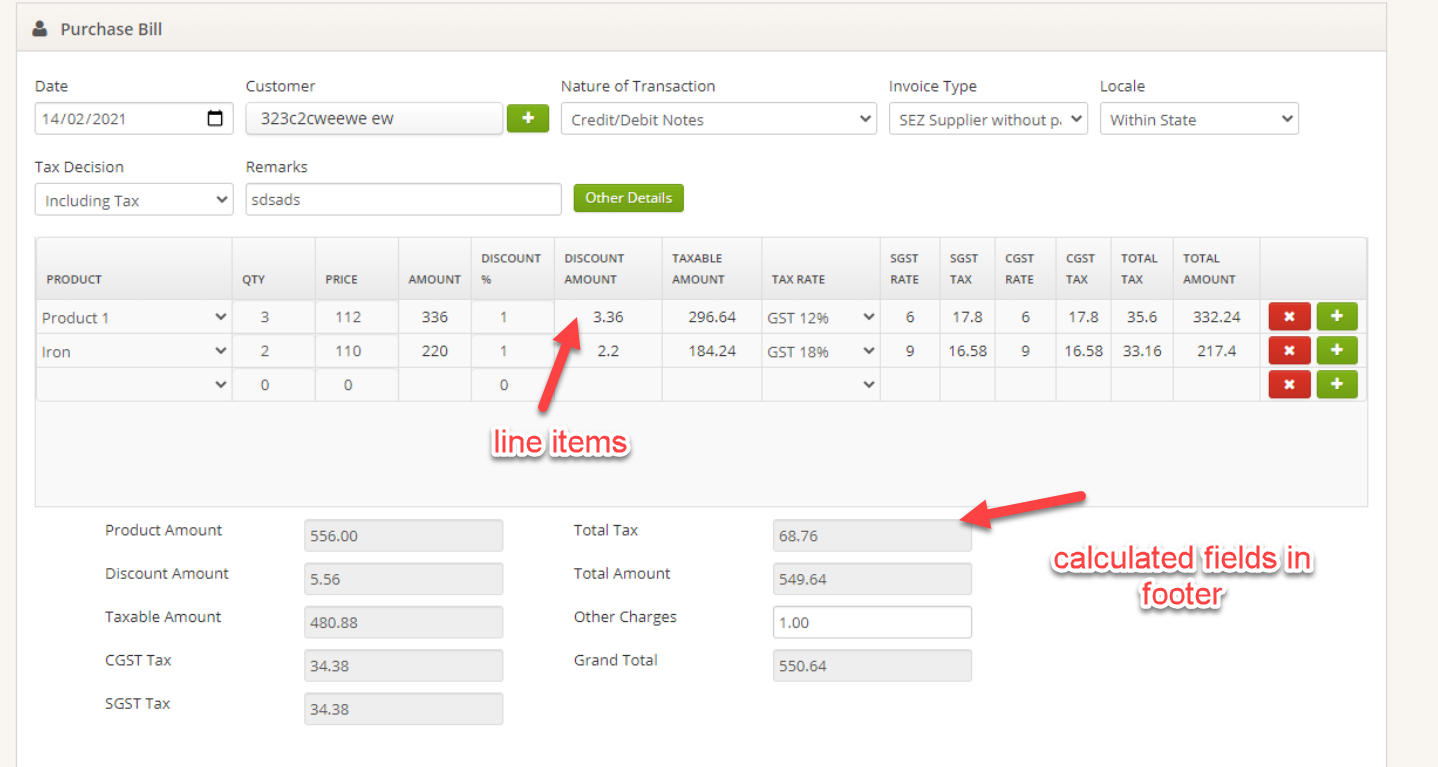Edit the Other Charges amount field
This screenshot has height=767, width=1438.
871,622
